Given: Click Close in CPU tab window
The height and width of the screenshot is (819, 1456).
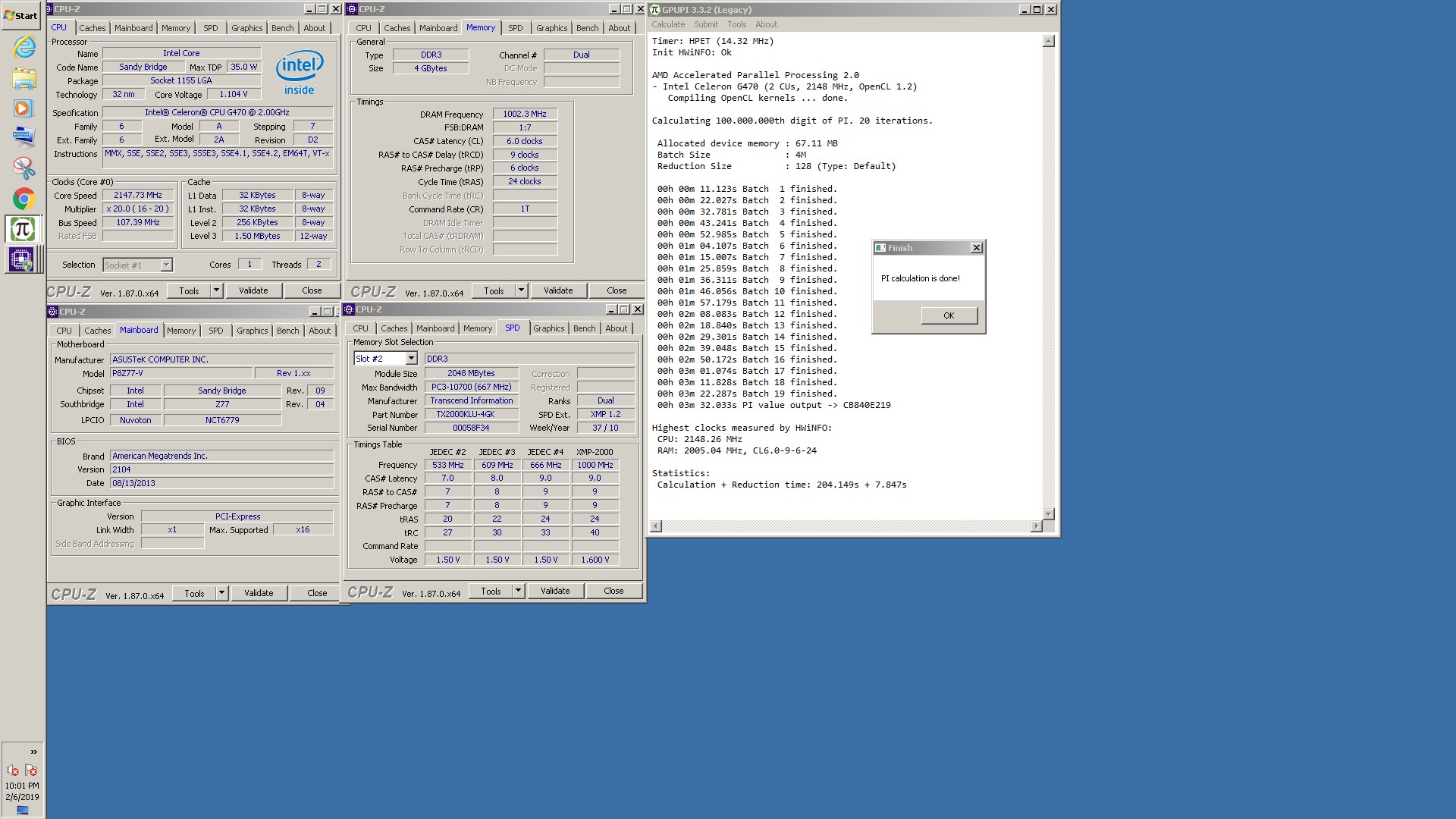Looking at the screenshot, I should point(312,290).
